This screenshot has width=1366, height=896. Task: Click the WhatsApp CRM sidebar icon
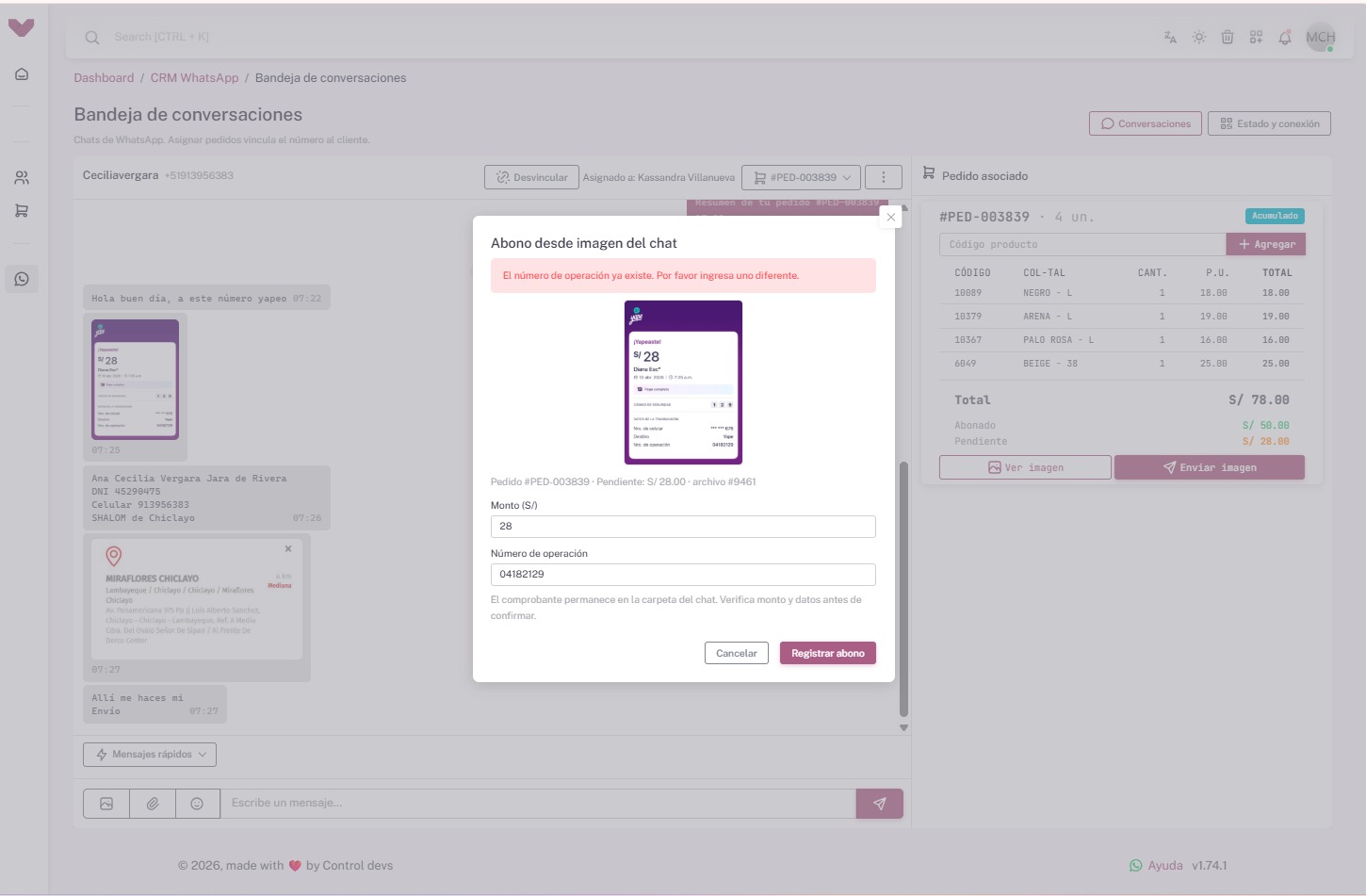[22, 279]
